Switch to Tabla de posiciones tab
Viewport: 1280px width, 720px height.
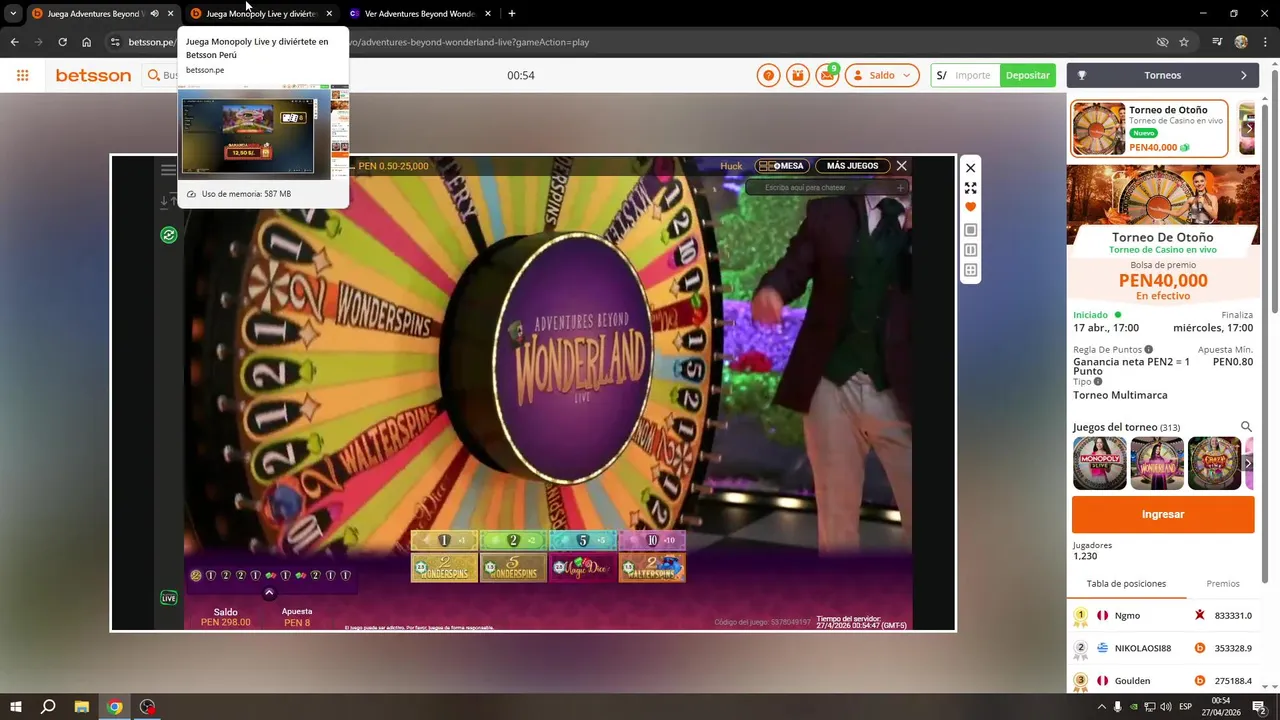click(1126, 584)
